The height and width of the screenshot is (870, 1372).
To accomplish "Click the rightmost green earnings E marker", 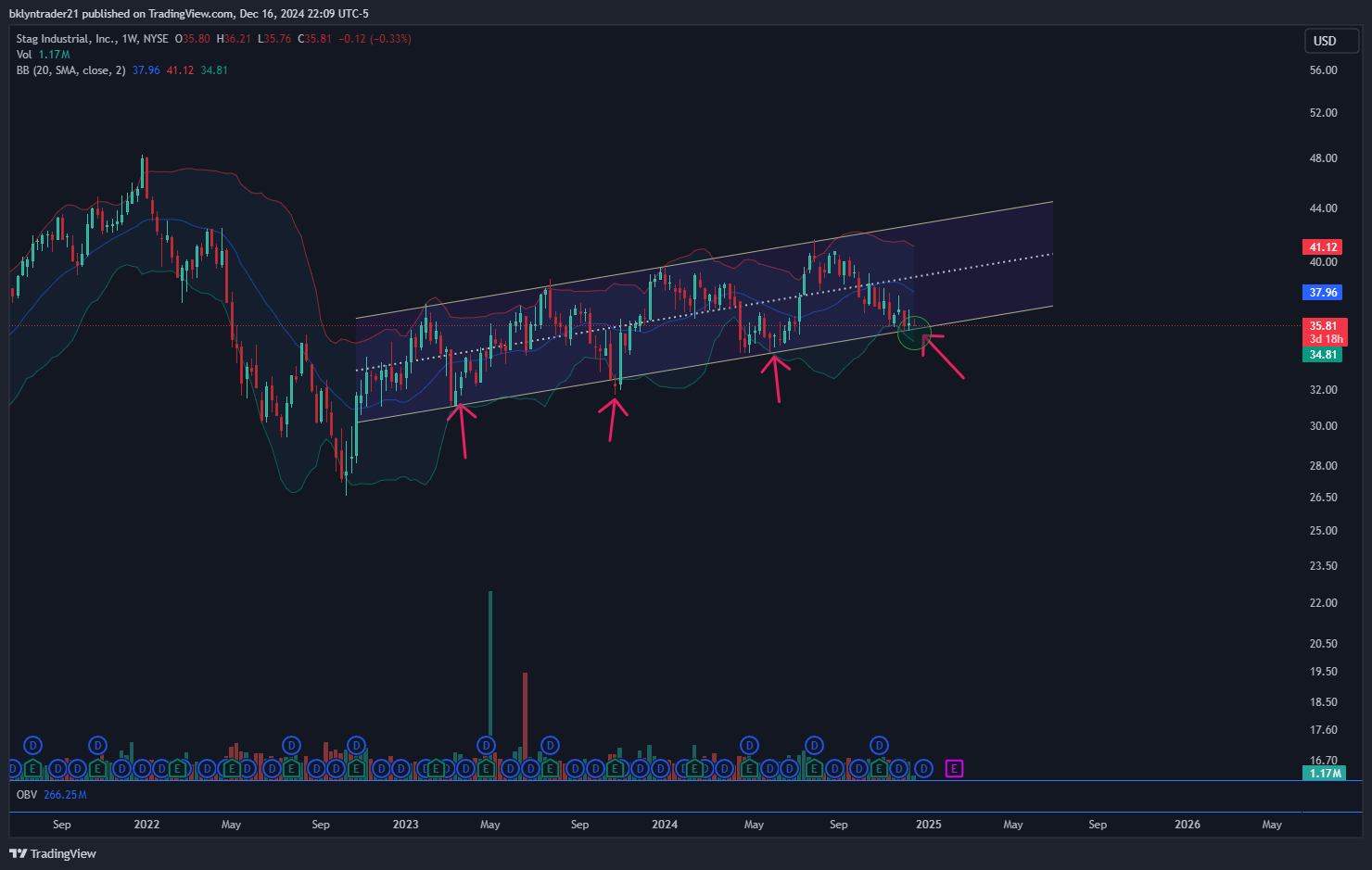I will [879, 768].
